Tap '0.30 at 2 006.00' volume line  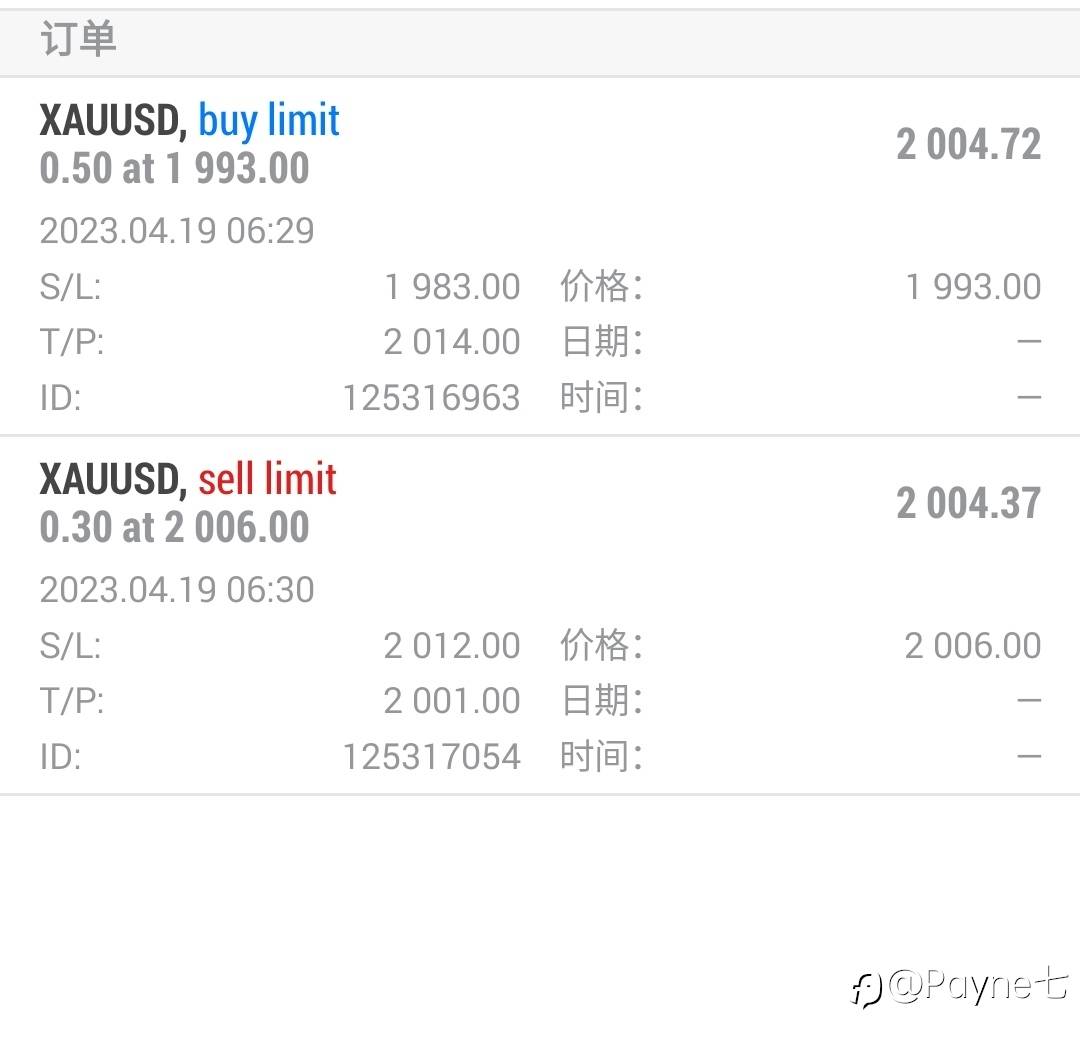(x=174, y=527)
